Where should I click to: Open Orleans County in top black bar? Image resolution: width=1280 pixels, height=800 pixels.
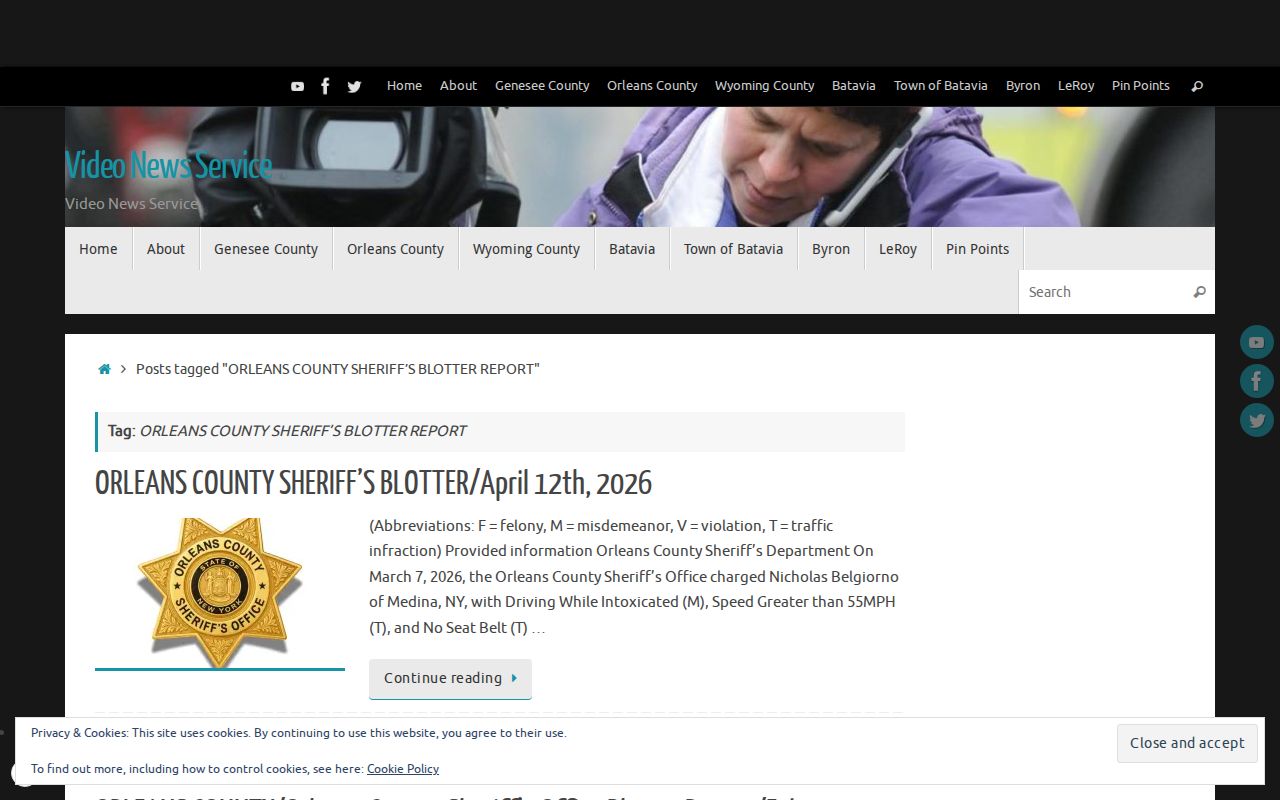point(652,86)
